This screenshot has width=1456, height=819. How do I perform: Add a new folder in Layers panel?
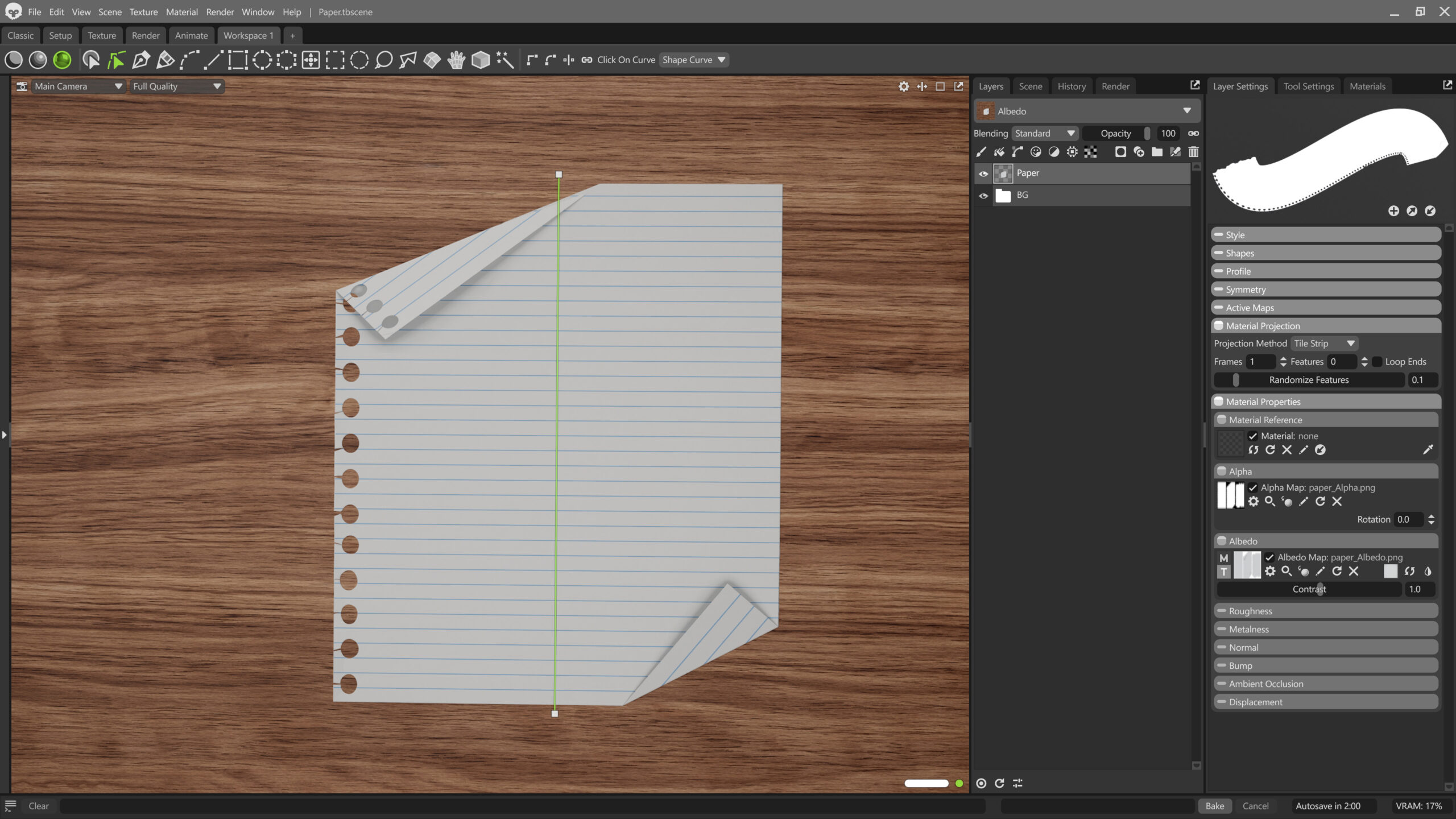click(1157, 152)
